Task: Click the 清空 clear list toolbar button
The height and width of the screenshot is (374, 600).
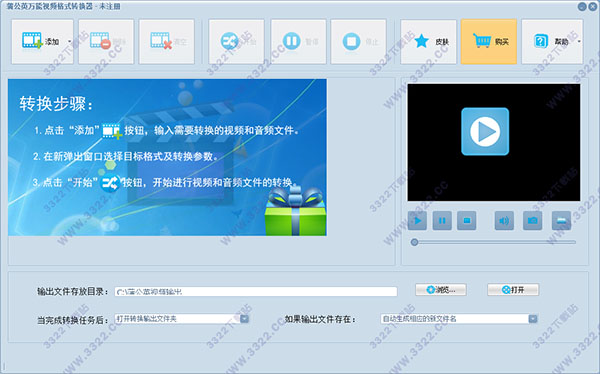Action: [x=167, y=41]
